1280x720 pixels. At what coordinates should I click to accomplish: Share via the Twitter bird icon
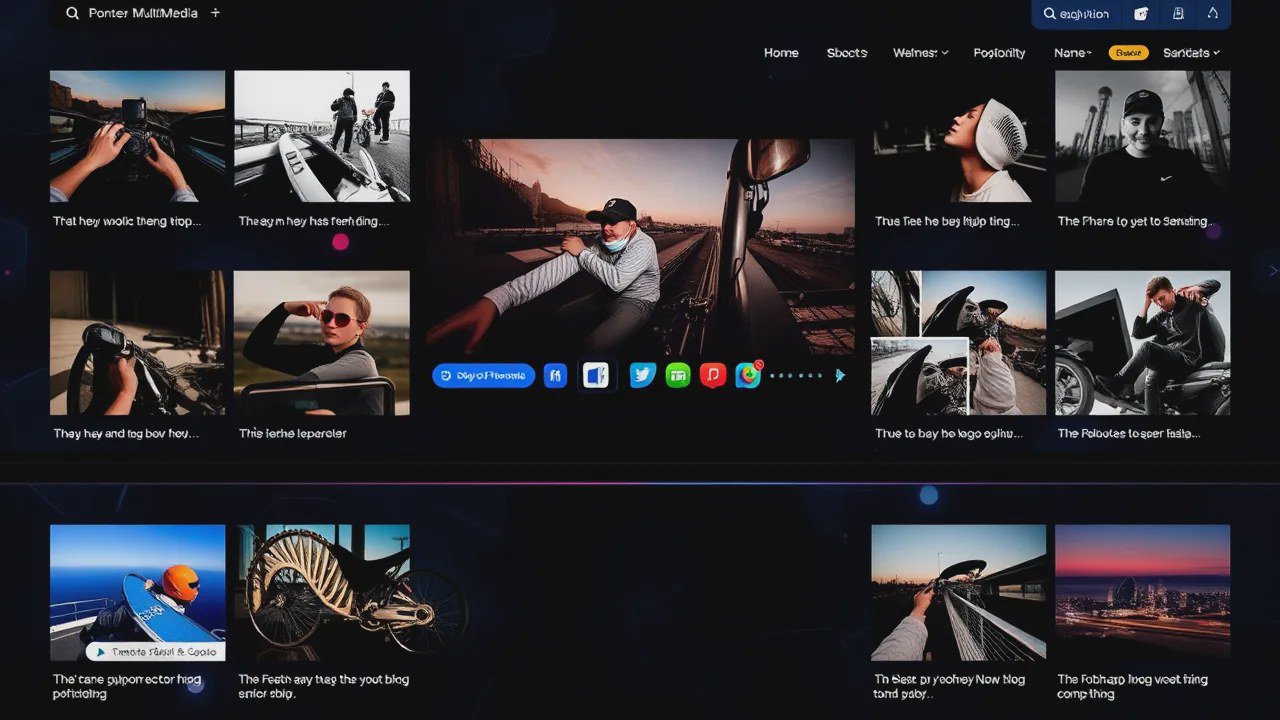tap(643, 375)
